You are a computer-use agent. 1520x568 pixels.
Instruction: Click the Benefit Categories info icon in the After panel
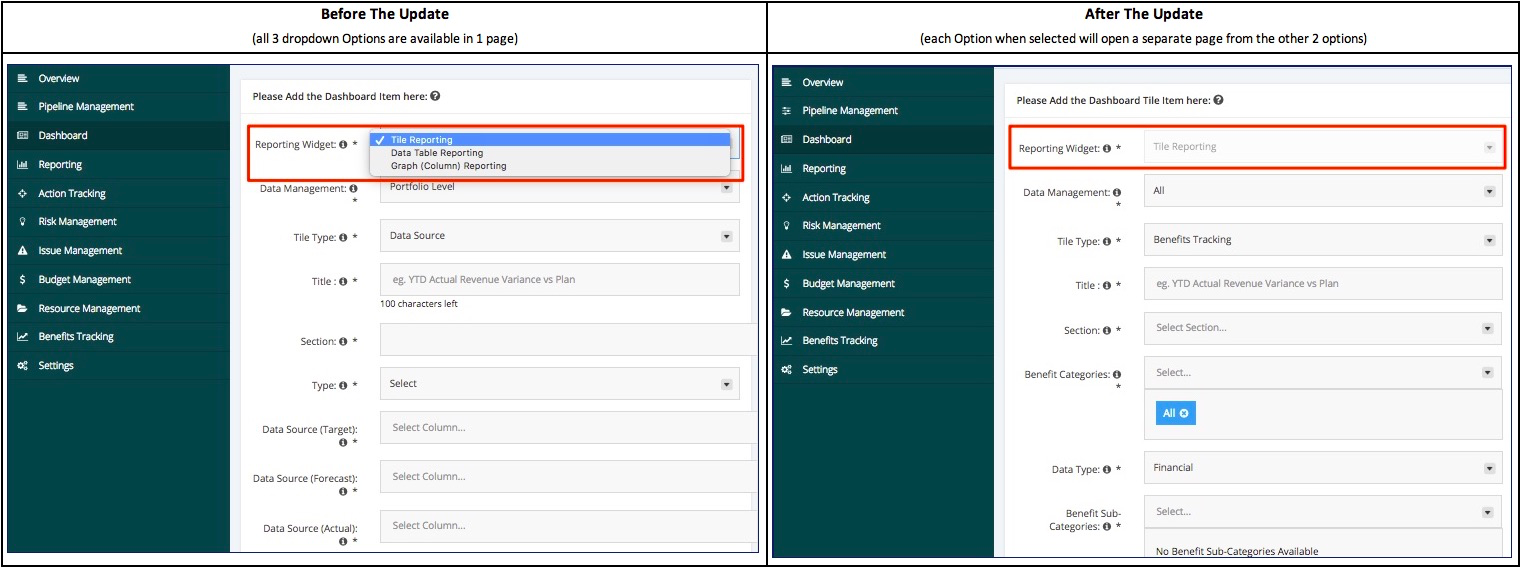[1116, 374]
